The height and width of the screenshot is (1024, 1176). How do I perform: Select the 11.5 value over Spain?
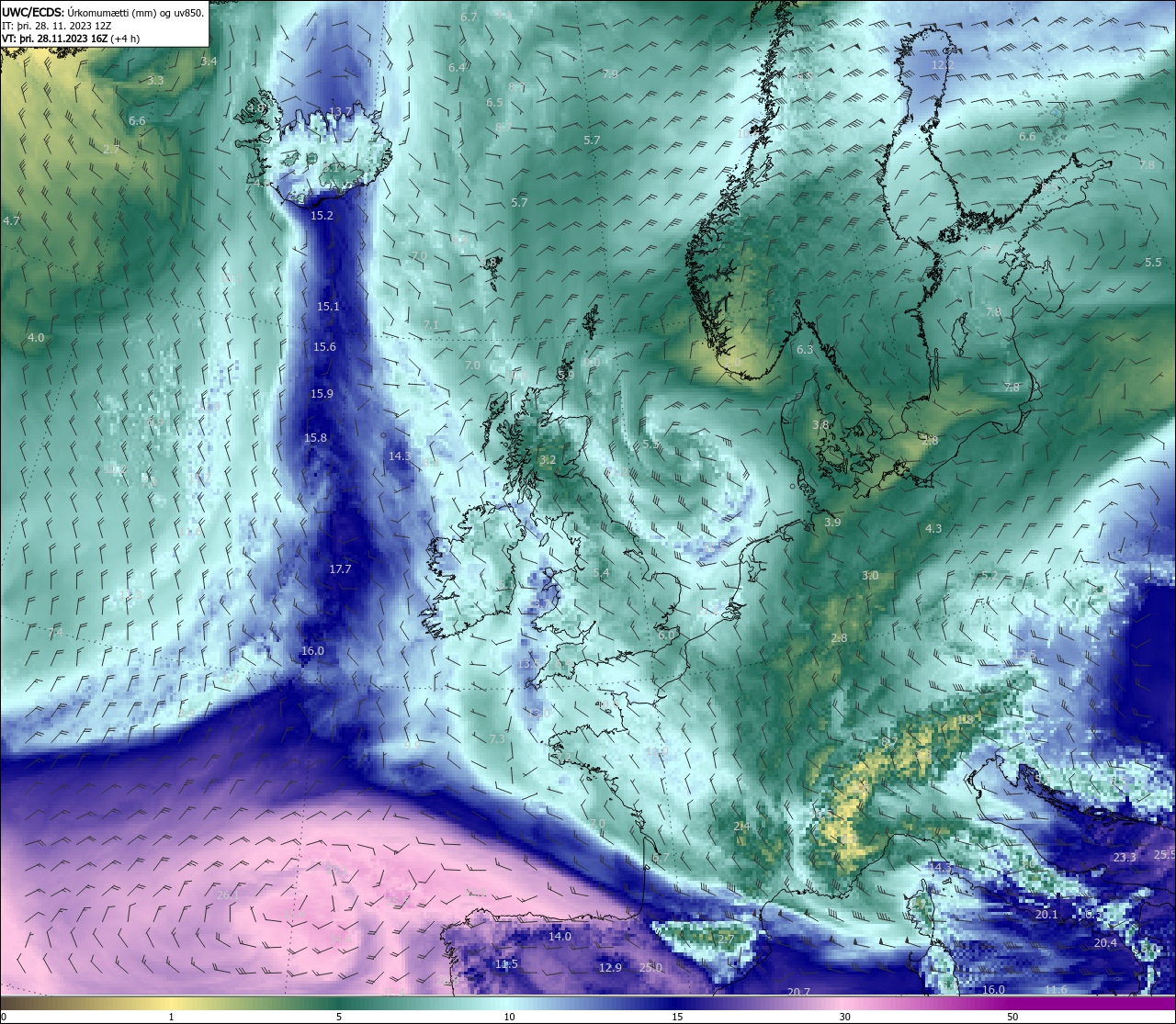506,964
